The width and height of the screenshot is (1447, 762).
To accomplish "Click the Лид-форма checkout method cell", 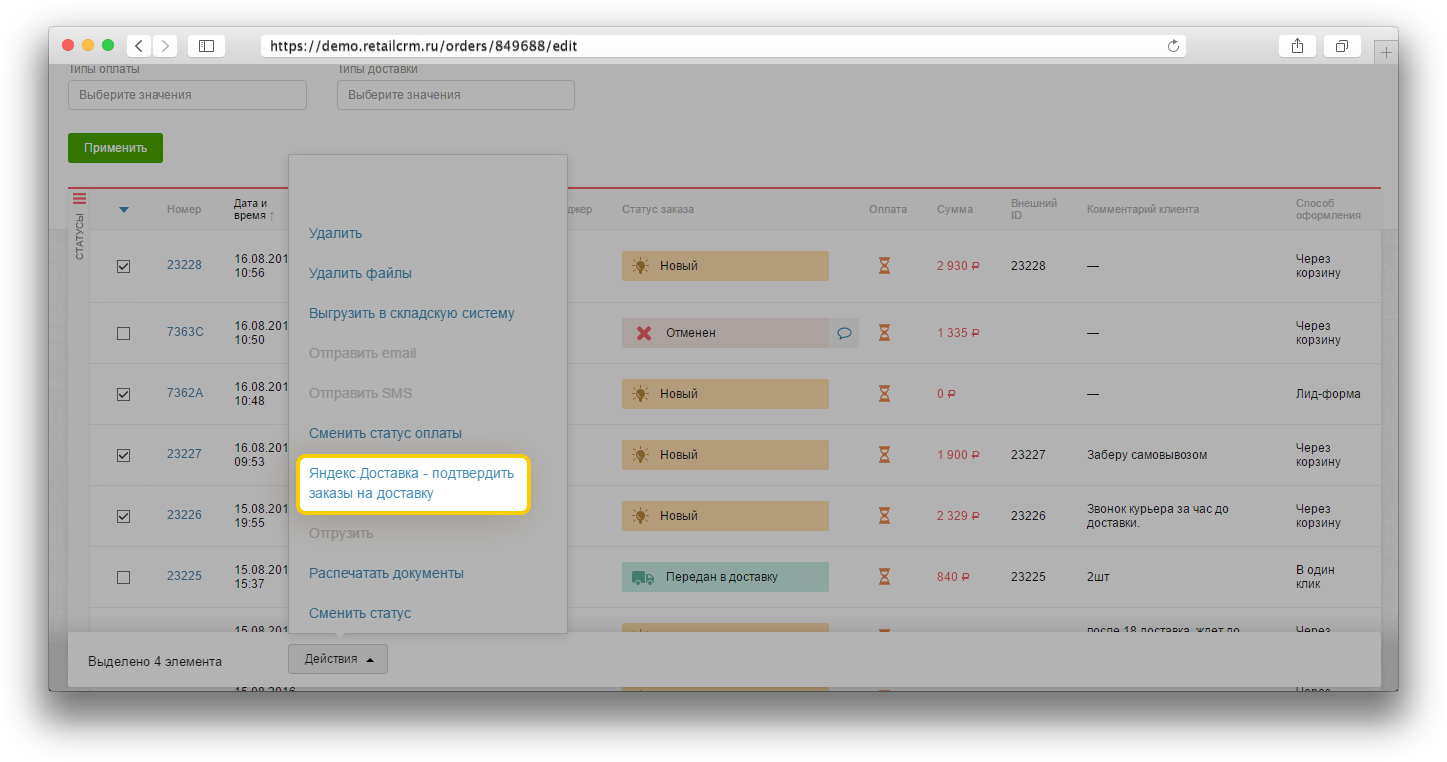I will tap(1328, 394).
